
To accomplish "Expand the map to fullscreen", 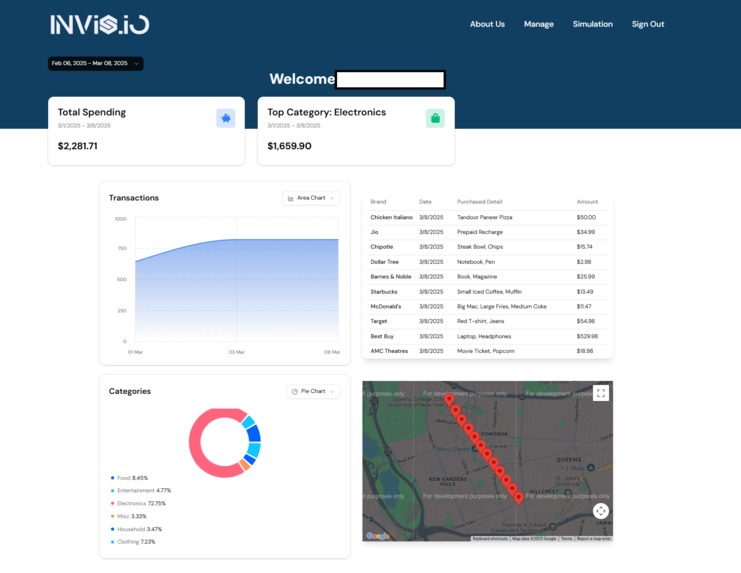I will (601, 393).
